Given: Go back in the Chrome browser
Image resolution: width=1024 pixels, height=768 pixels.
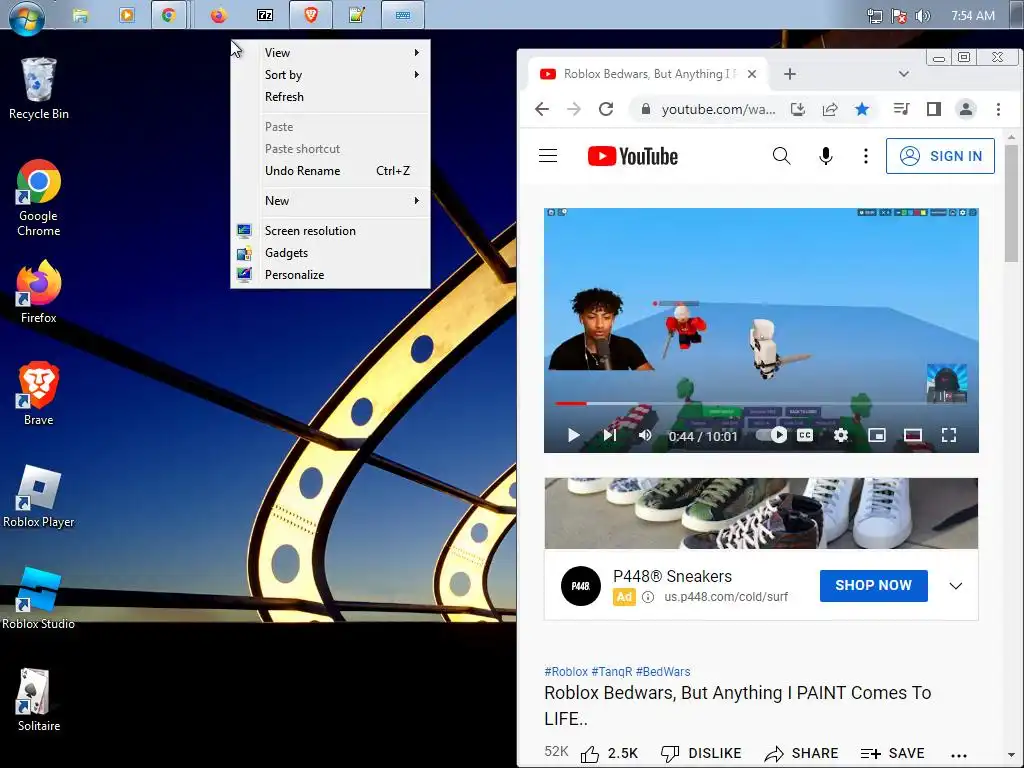Looking at the screenshot, I should 542,109.
